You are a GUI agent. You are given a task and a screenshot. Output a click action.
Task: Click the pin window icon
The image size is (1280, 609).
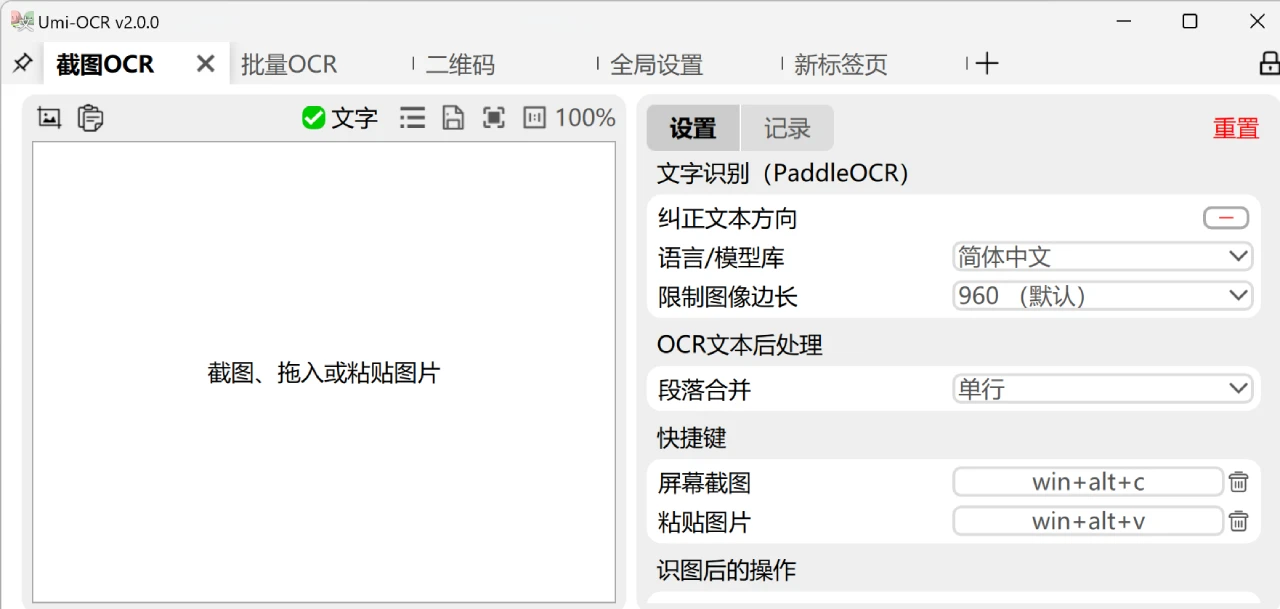[x=22, y=63]
